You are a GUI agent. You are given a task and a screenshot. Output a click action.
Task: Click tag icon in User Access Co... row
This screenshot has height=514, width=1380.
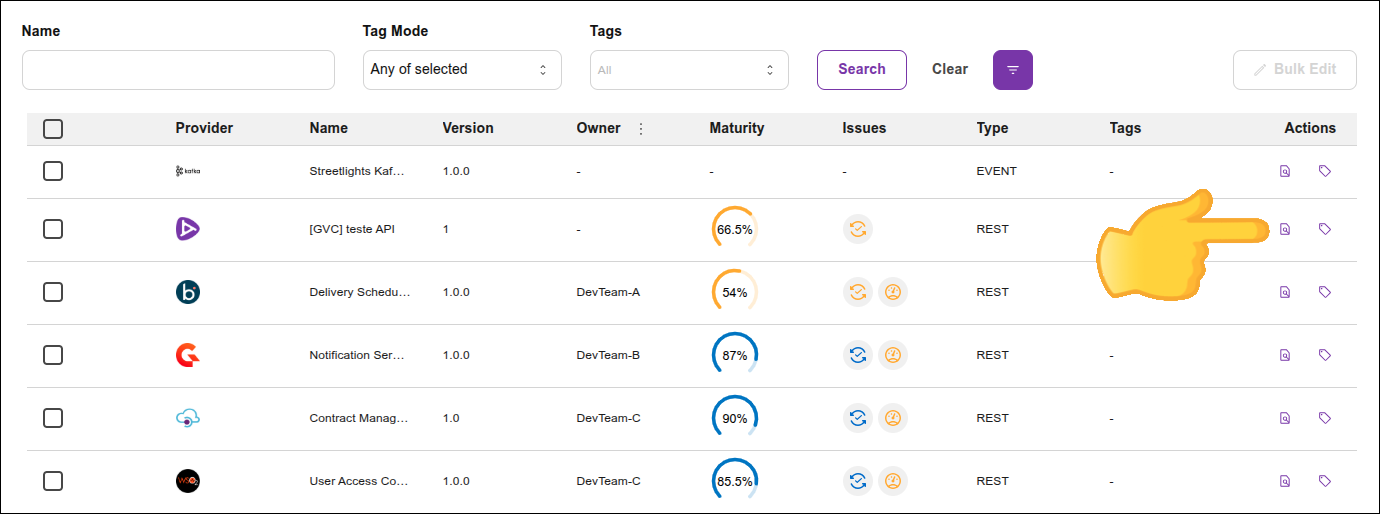(1325, 481)
